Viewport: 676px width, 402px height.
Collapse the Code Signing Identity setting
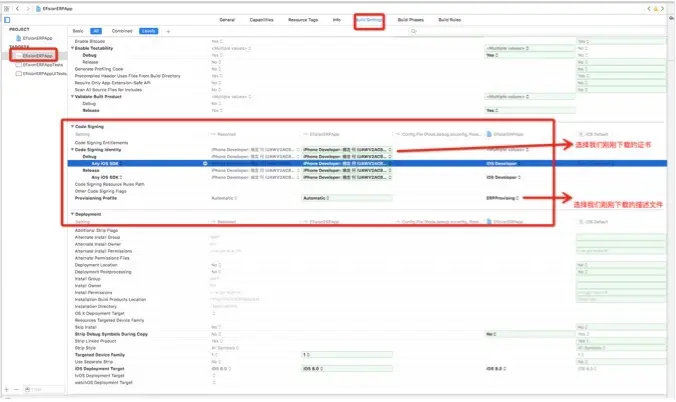(x=72, y=149)
